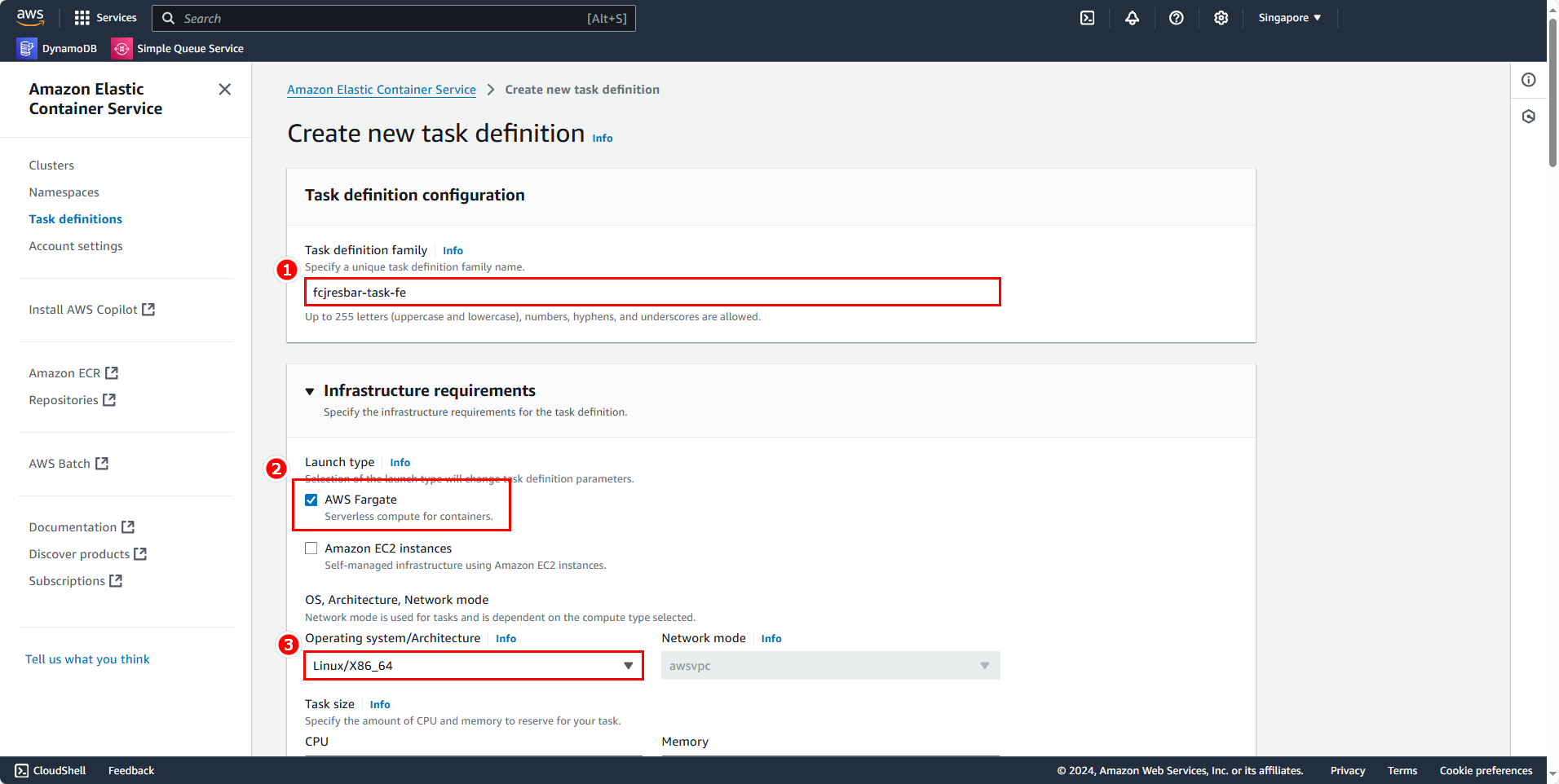The height and width of the screenshot is (784, 1559).
Task: Click the Amazon ECR external link icon
Action: 112,373
